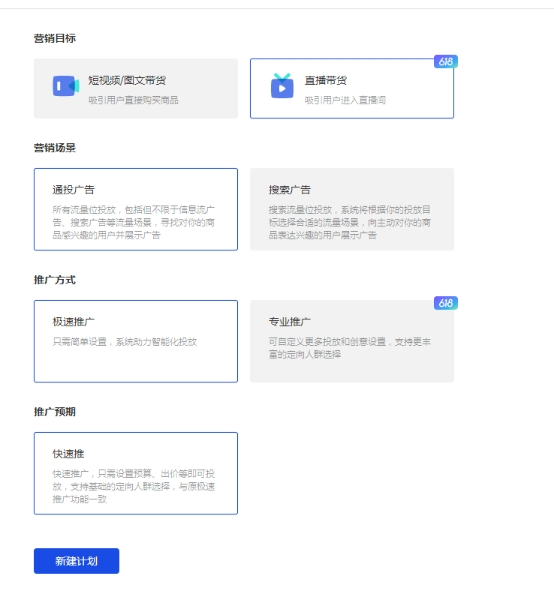This screenshot has width=554, height=601.
Task: Click the 618 badge on 专业推广 card
Action: (446, 303)
